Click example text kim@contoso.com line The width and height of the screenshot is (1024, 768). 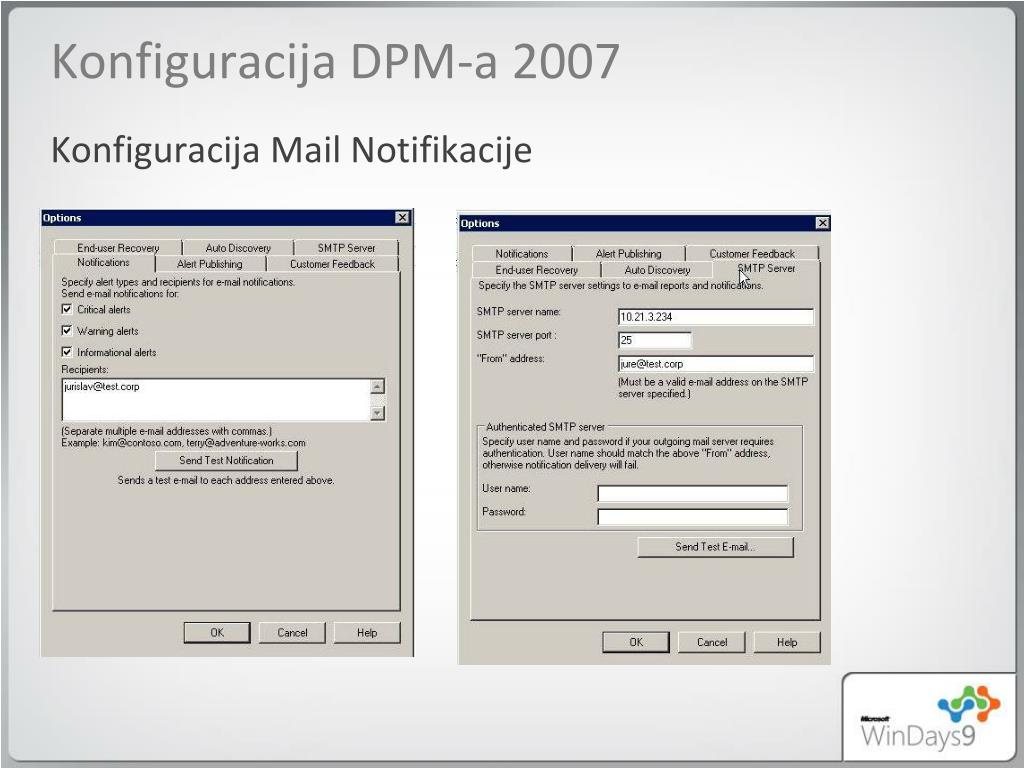coord(184,442)
